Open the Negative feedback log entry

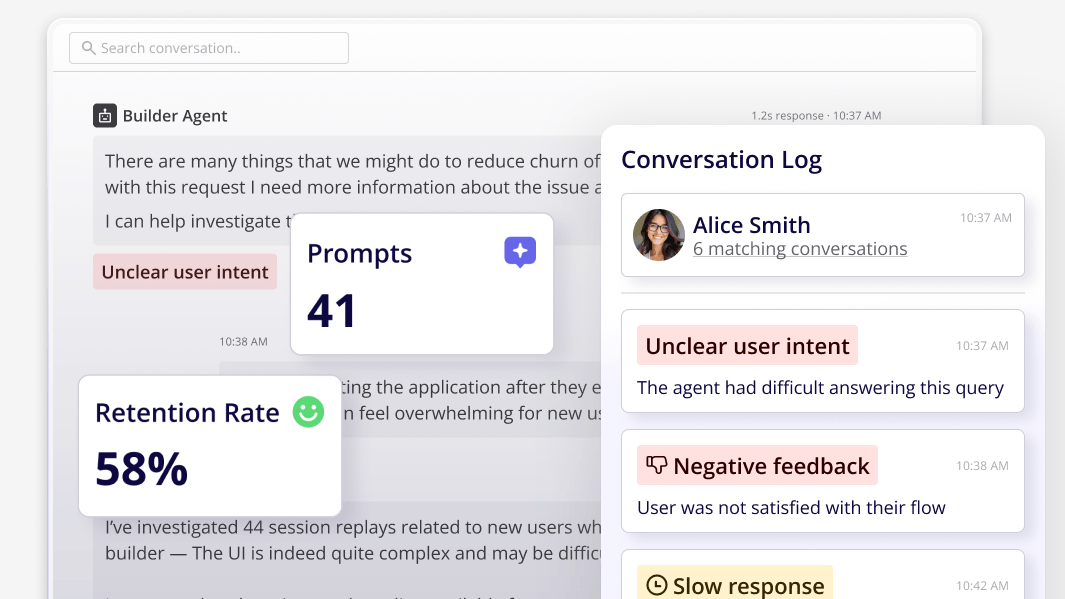823,481
